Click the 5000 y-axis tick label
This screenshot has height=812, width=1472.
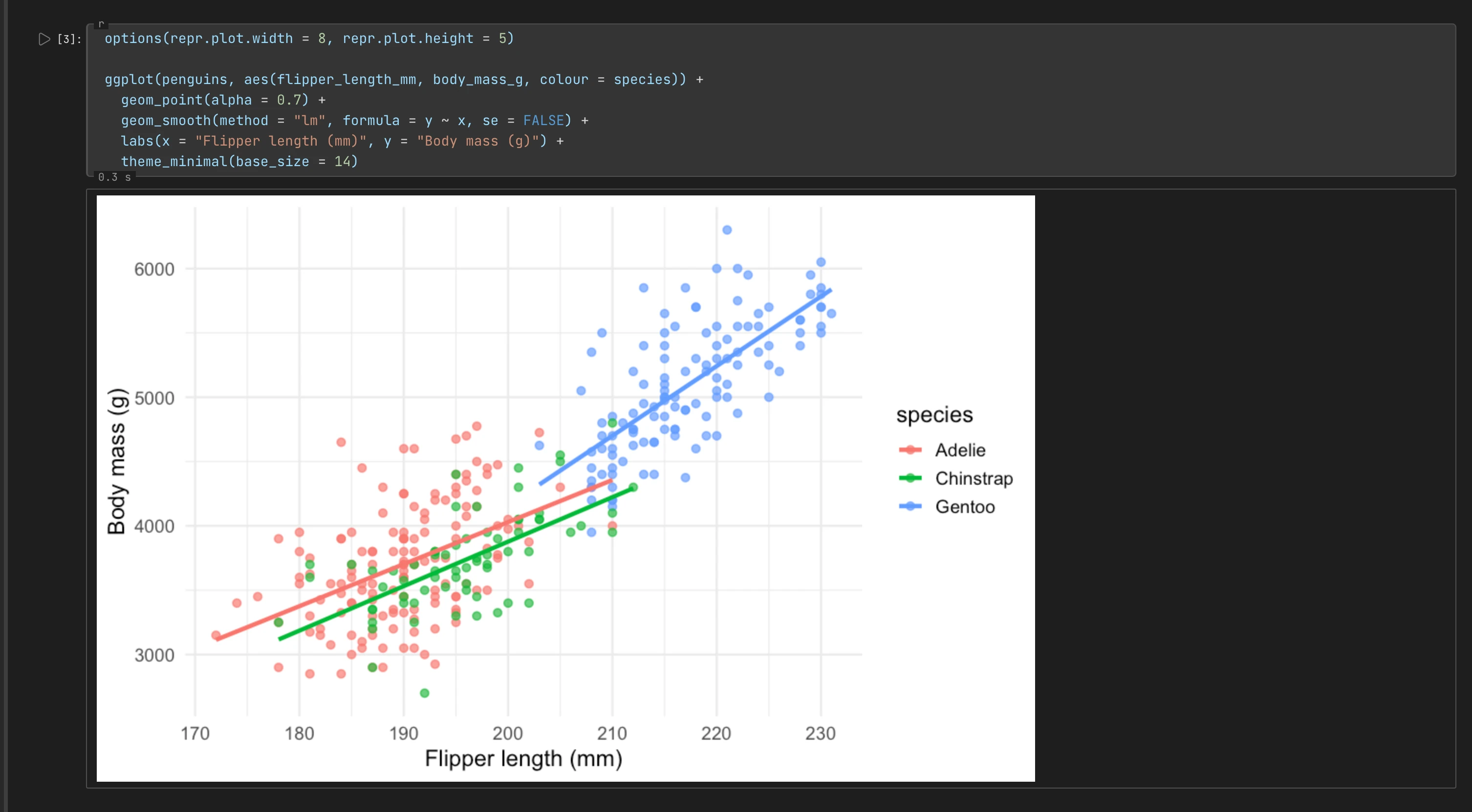[154, 398]
